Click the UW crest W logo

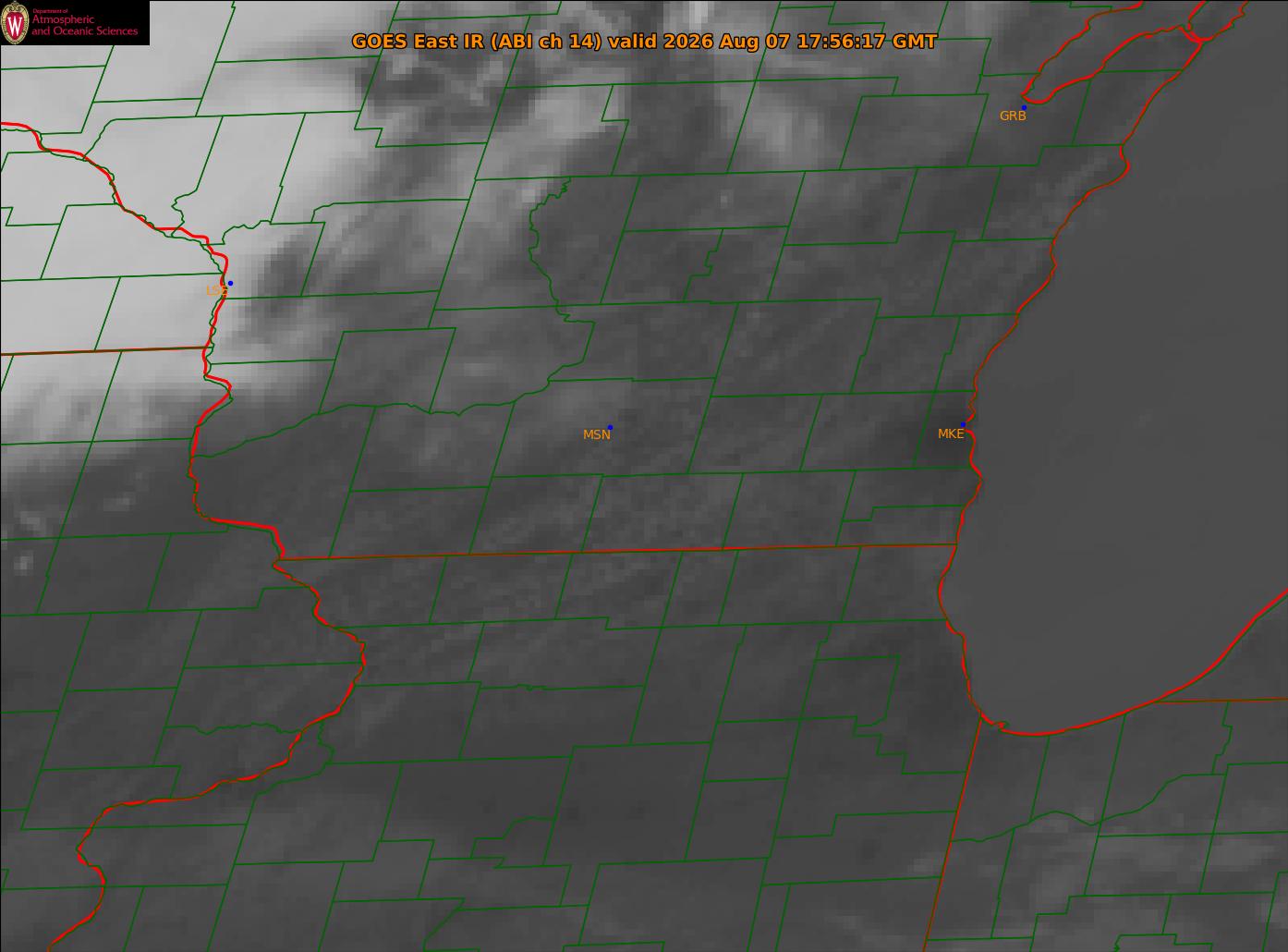point(15,23)
